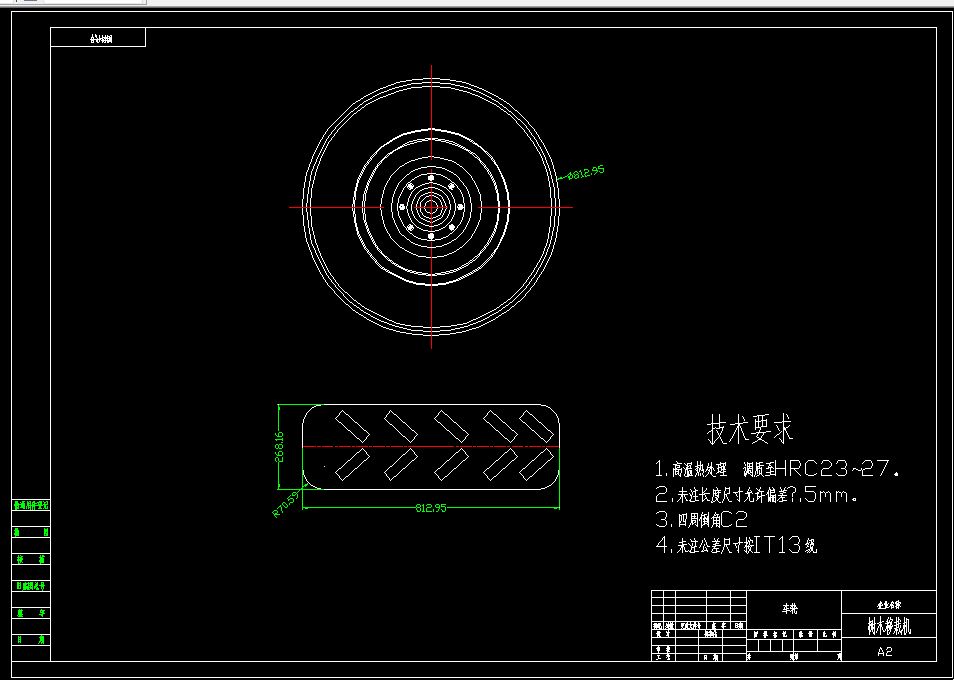Click the center point of the wheel hub
The width and height of the screenshot is (954, 680).
click(x=431, y=207)
